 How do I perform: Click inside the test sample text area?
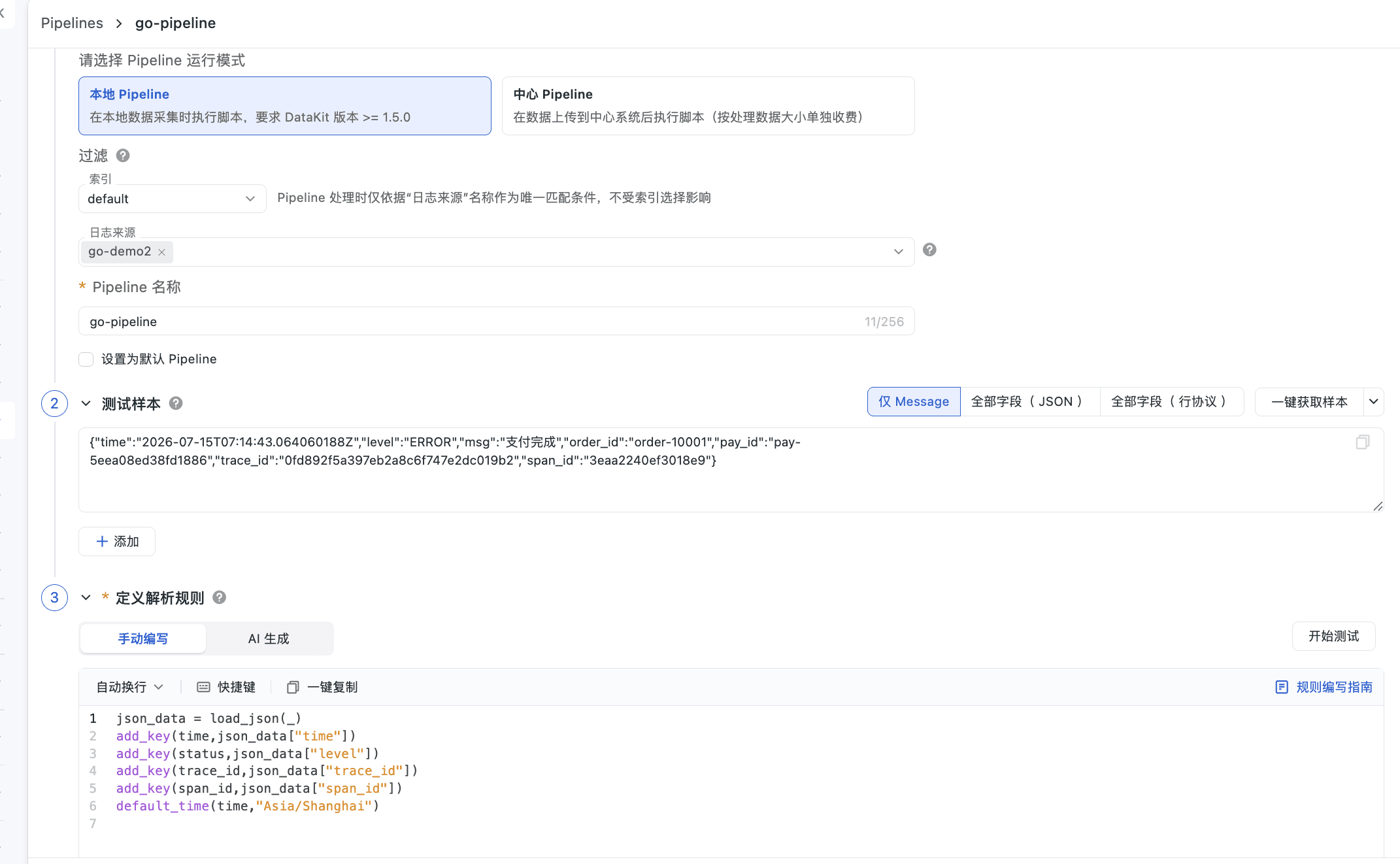pyautogui.click(x=731, y=469)
